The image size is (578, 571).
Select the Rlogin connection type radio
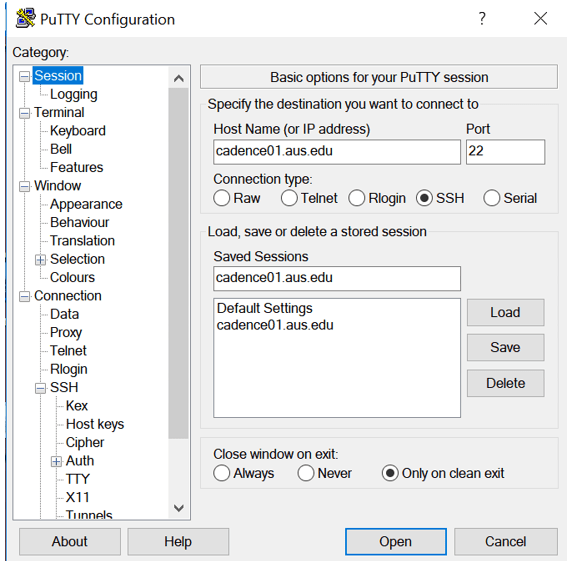pyautogui.click(x=357, y=198)
